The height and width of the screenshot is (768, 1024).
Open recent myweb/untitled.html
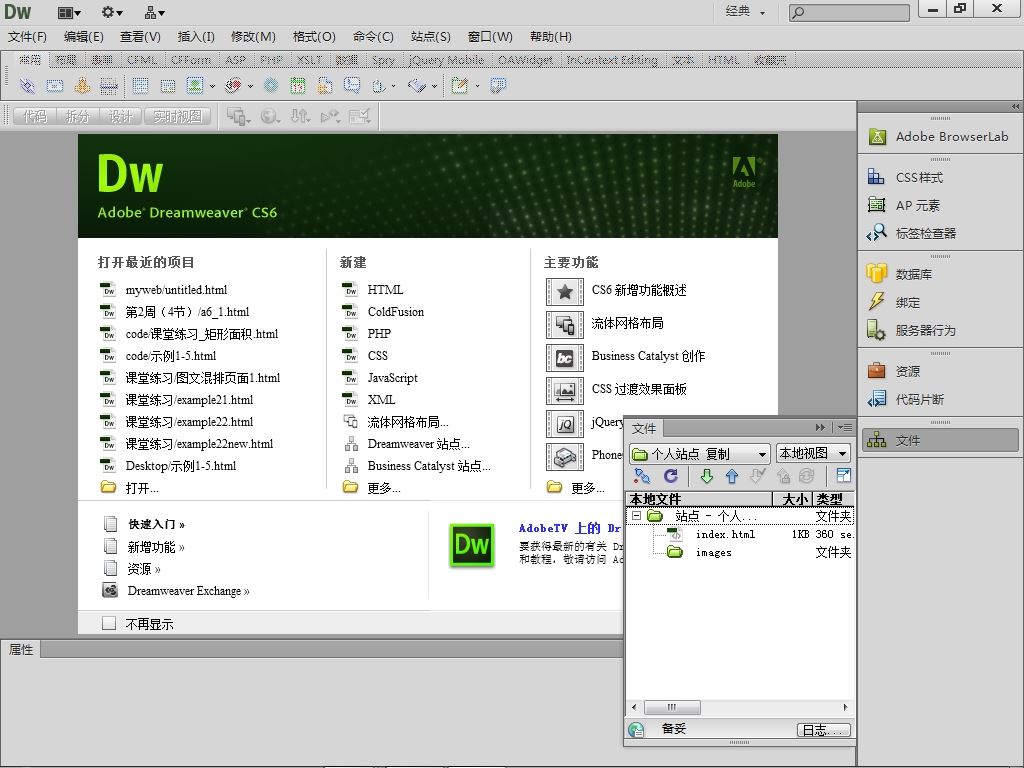click(x=163, y=289)
